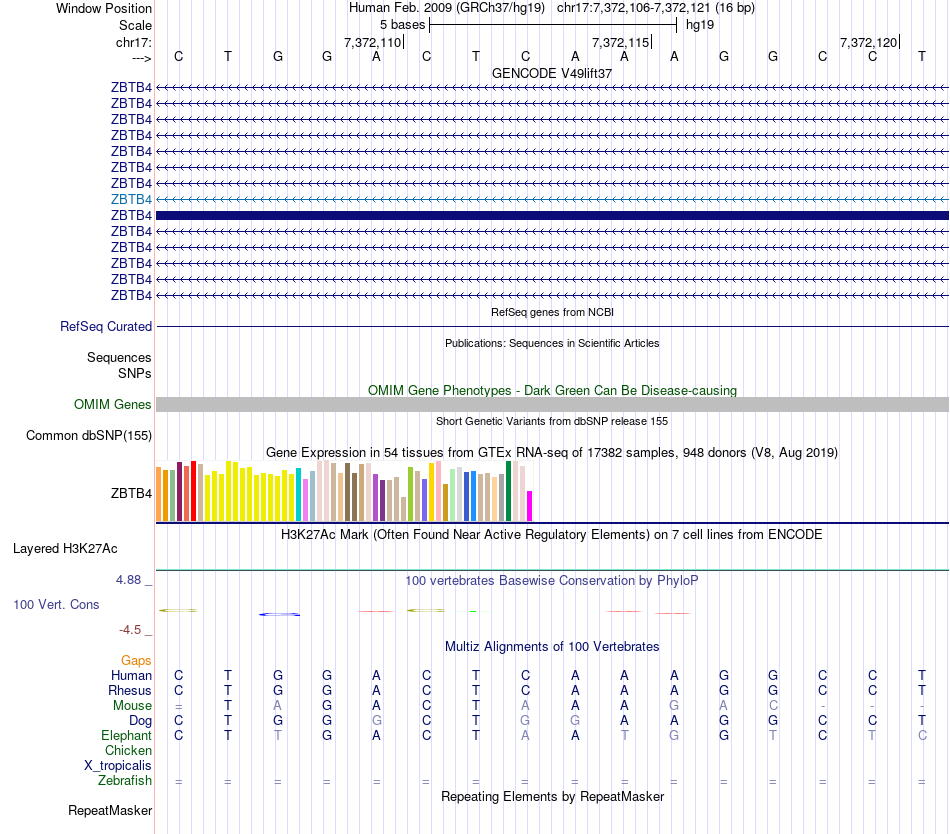950x834 pixels.
Task: Open the OMIM Genes track label
Action: tap(112, 405)
